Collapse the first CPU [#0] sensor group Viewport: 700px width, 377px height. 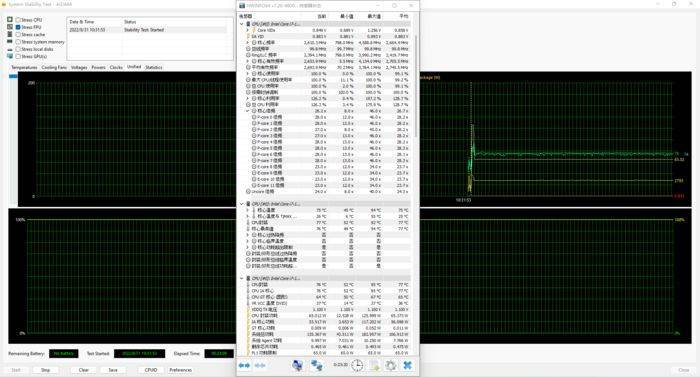click(x=242, y=24)
